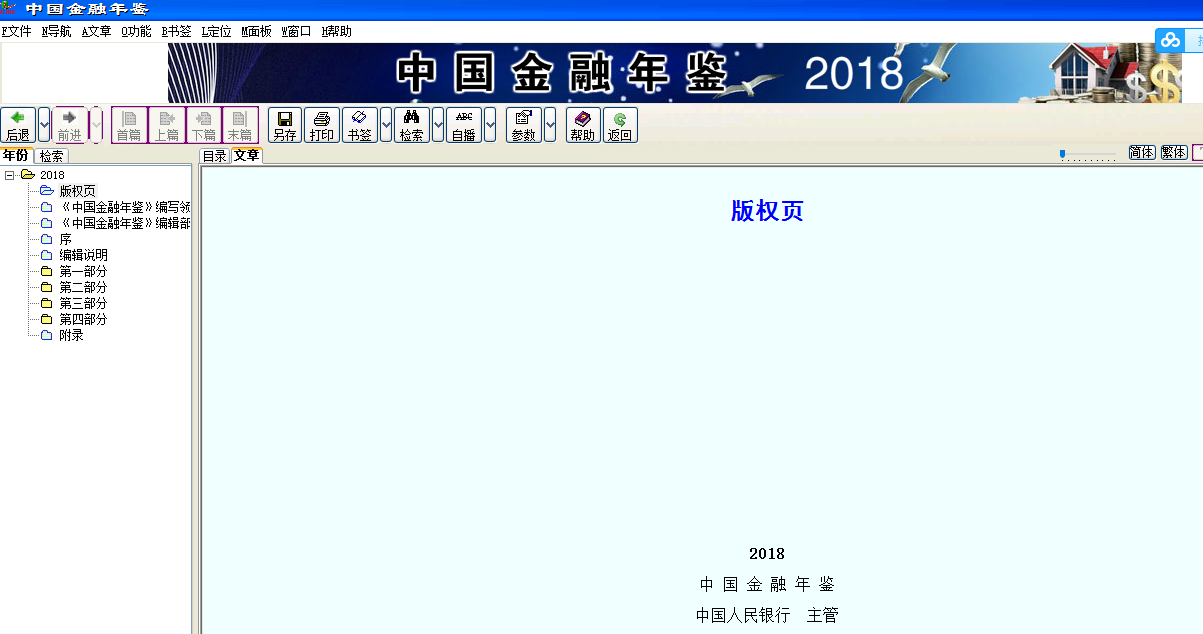
Task: Open the A文章 menu
Action: click(x=96, y=31)
